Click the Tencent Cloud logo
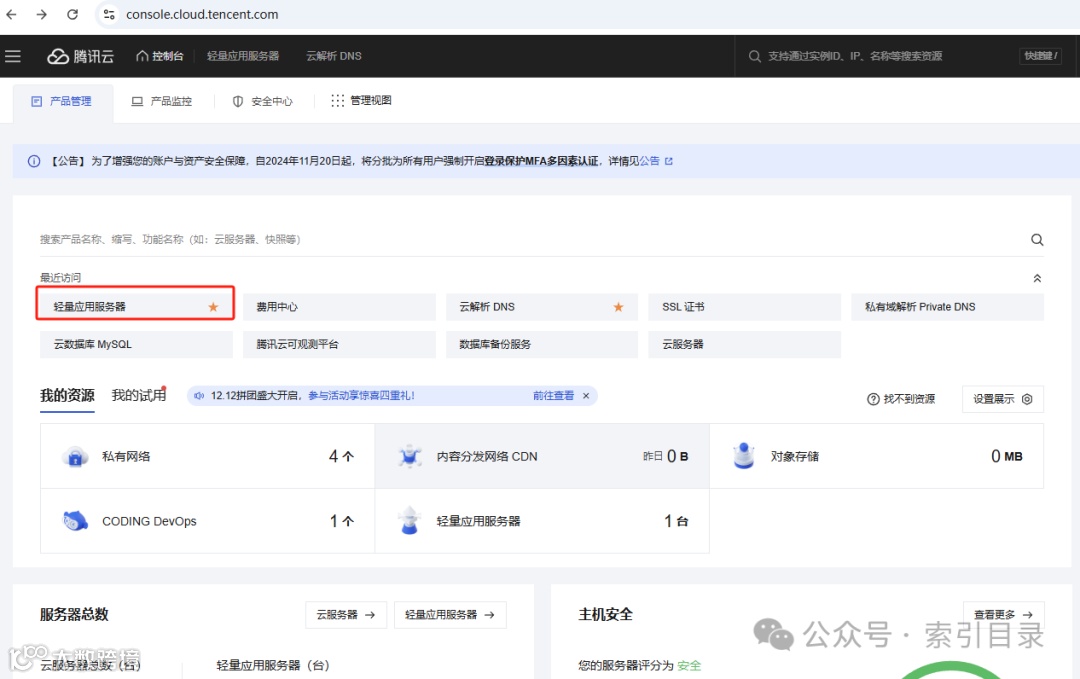The width and height of the screenshot is (1080, 679). [x=80, y=56]
